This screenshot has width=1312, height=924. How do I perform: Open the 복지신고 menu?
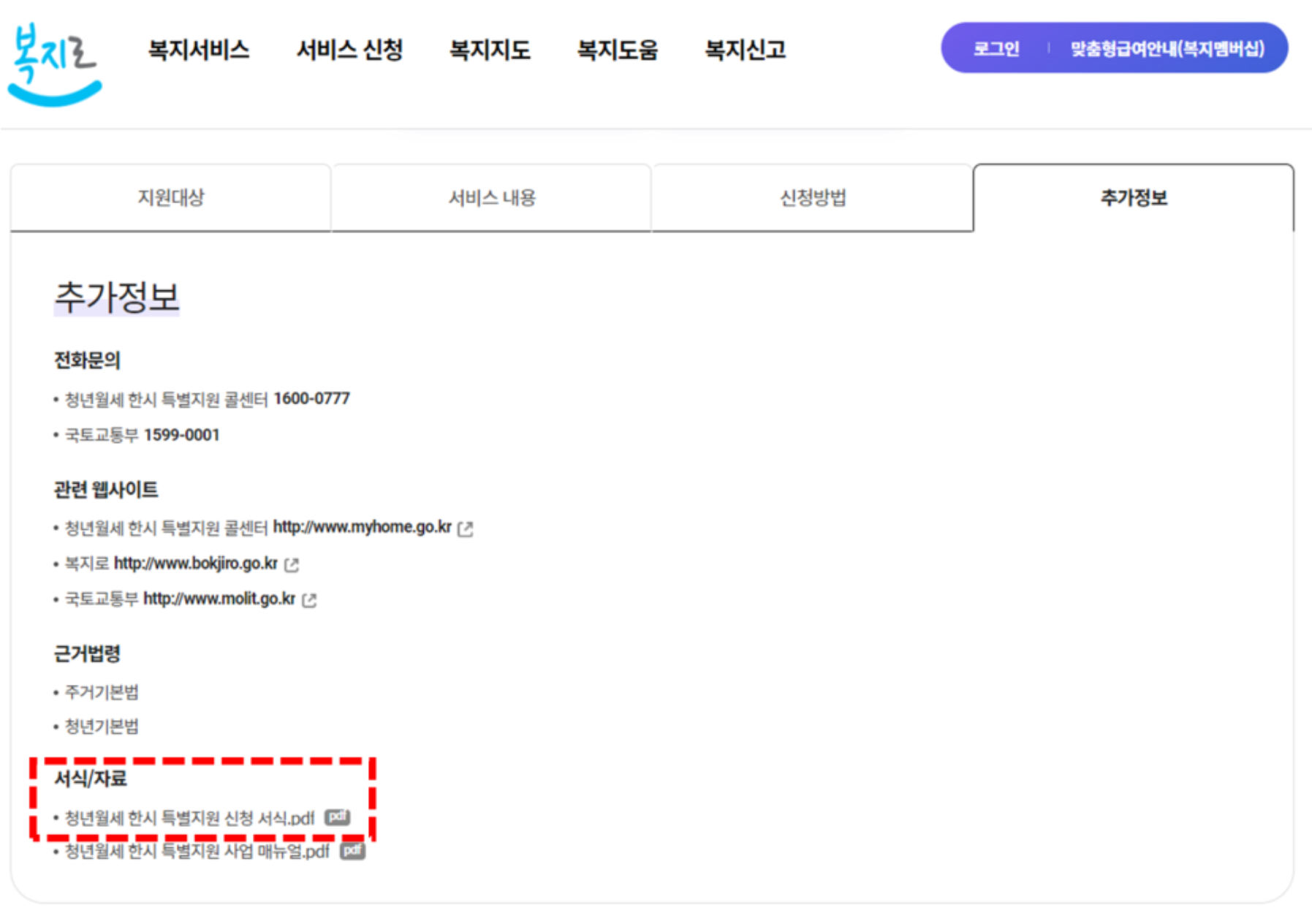[x=746, y=50]
